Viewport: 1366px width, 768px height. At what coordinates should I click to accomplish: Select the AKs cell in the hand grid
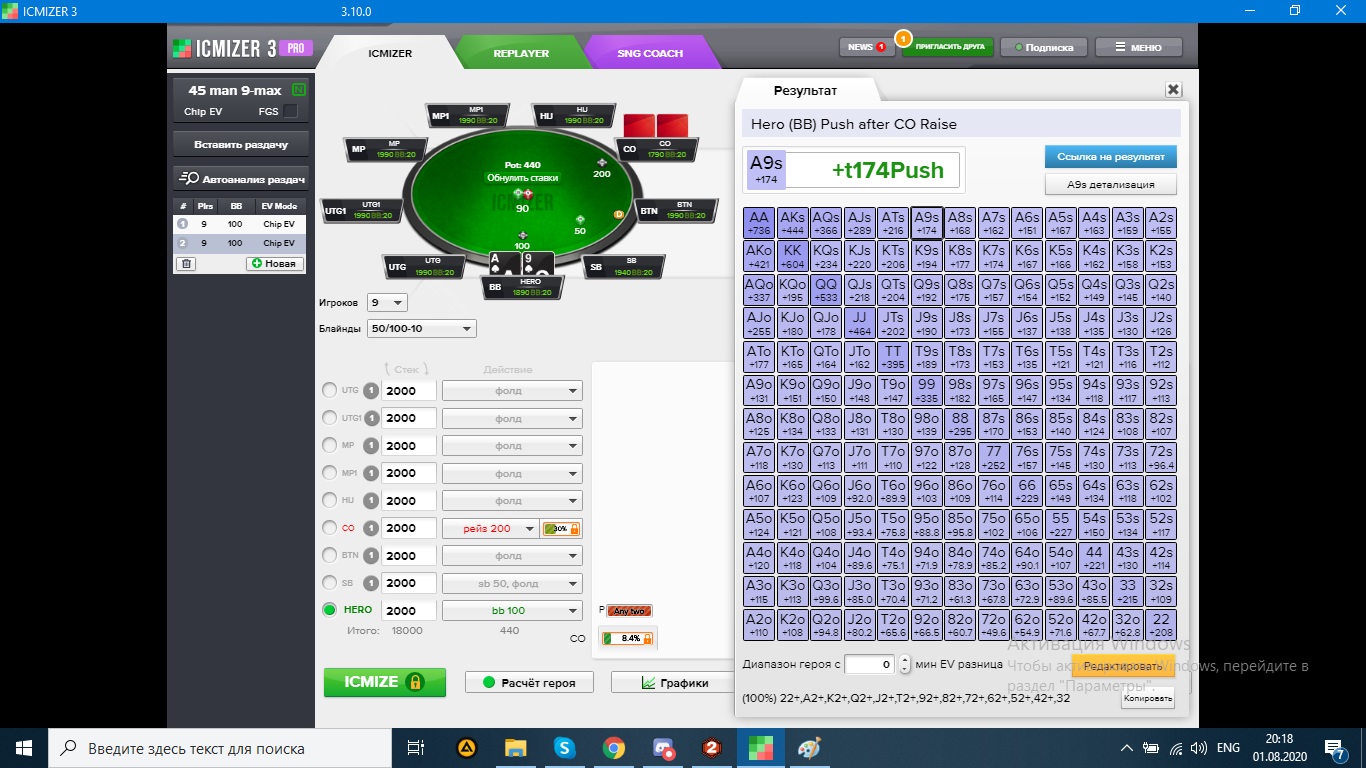[x=792, y=222]
